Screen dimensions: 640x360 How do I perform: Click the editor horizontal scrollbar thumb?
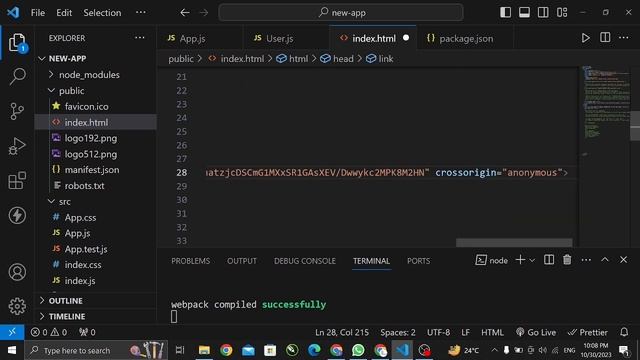click(x=514, y=243)
